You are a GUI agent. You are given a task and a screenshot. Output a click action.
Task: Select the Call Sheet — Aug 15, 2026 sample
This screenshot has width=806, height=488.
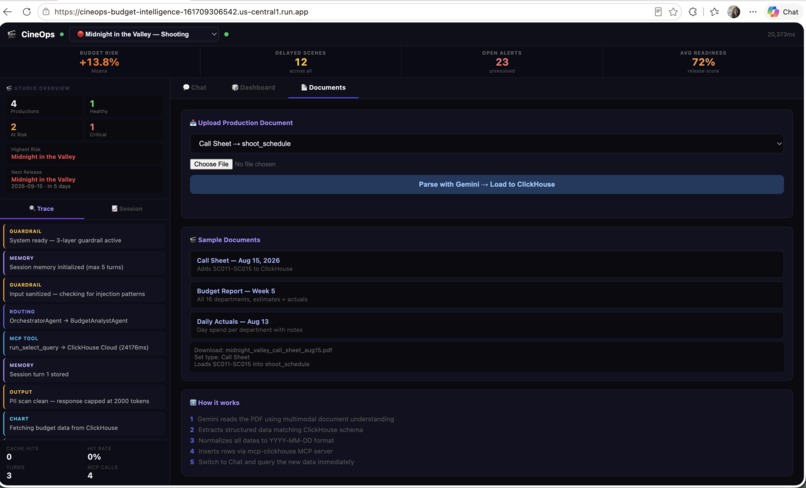coord(487,264)
